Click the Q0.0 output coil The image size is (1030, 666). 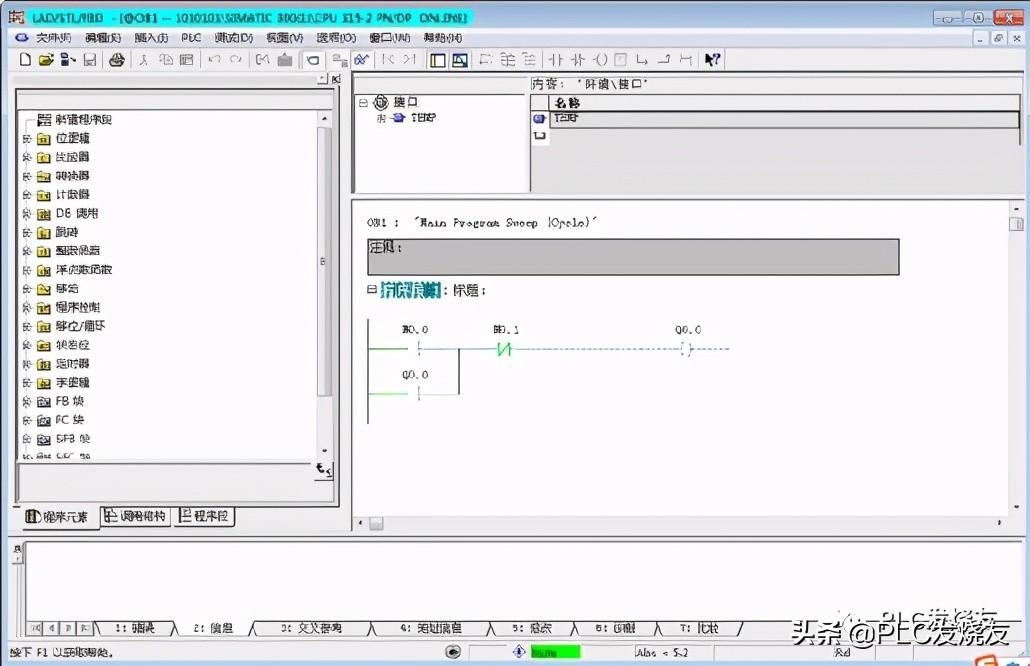coord(686,349)
